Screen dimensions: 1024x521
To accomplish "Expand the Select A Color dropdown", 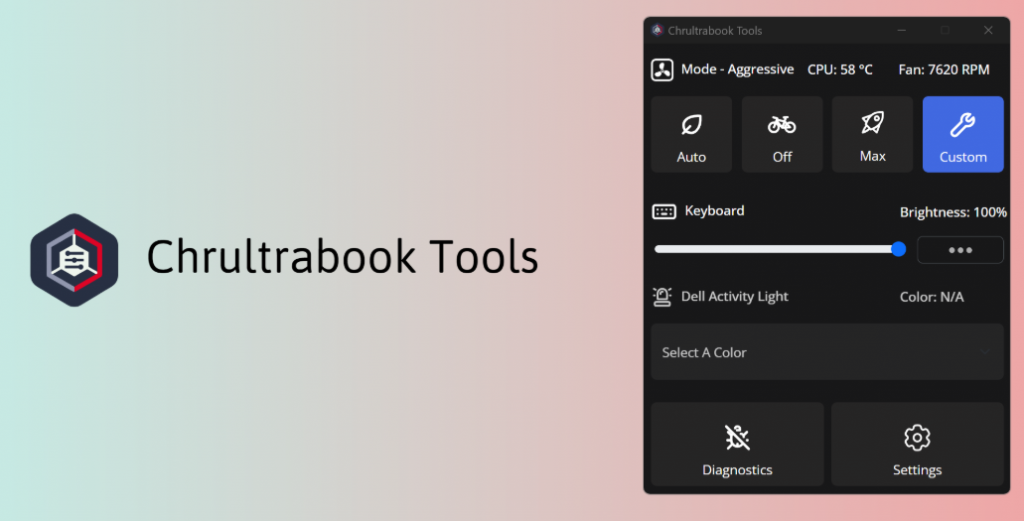I will pyautogui.click(x=827, y=352).
